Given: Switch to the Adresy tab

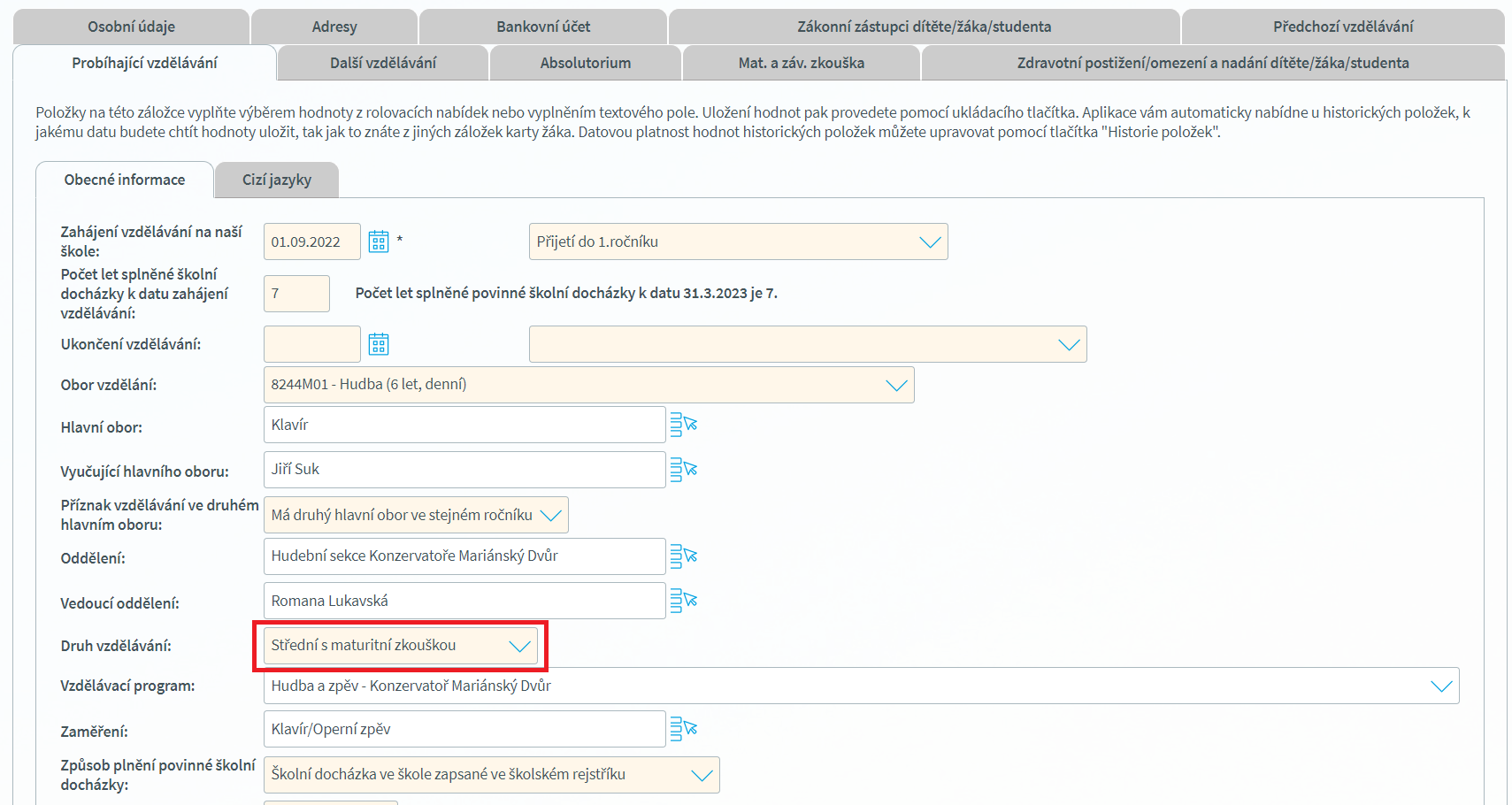Looking at the screenshot, I should click(334, 27).
